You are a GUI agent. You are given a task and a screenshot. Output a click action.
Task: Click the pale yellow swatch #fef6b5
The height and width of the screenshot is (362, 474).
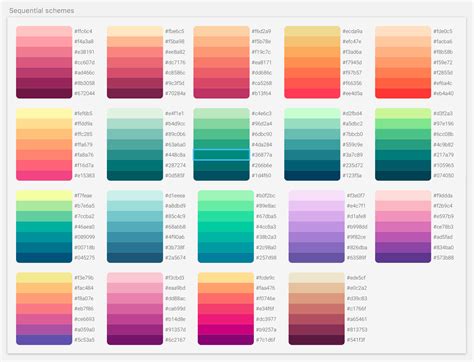click(44, 114)
